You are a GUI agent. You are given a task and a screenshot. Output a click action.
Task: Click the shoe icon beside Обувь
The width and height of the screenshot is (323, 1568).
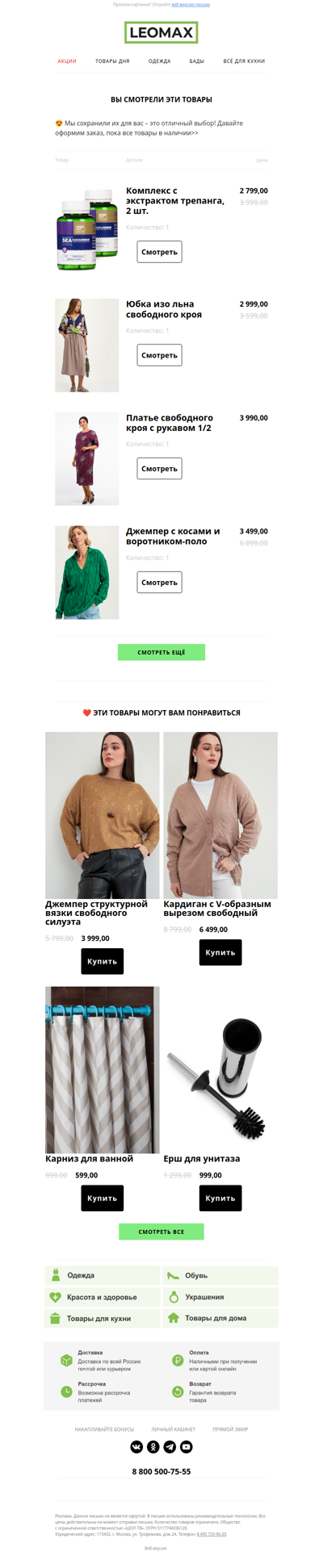(173, 1275)
